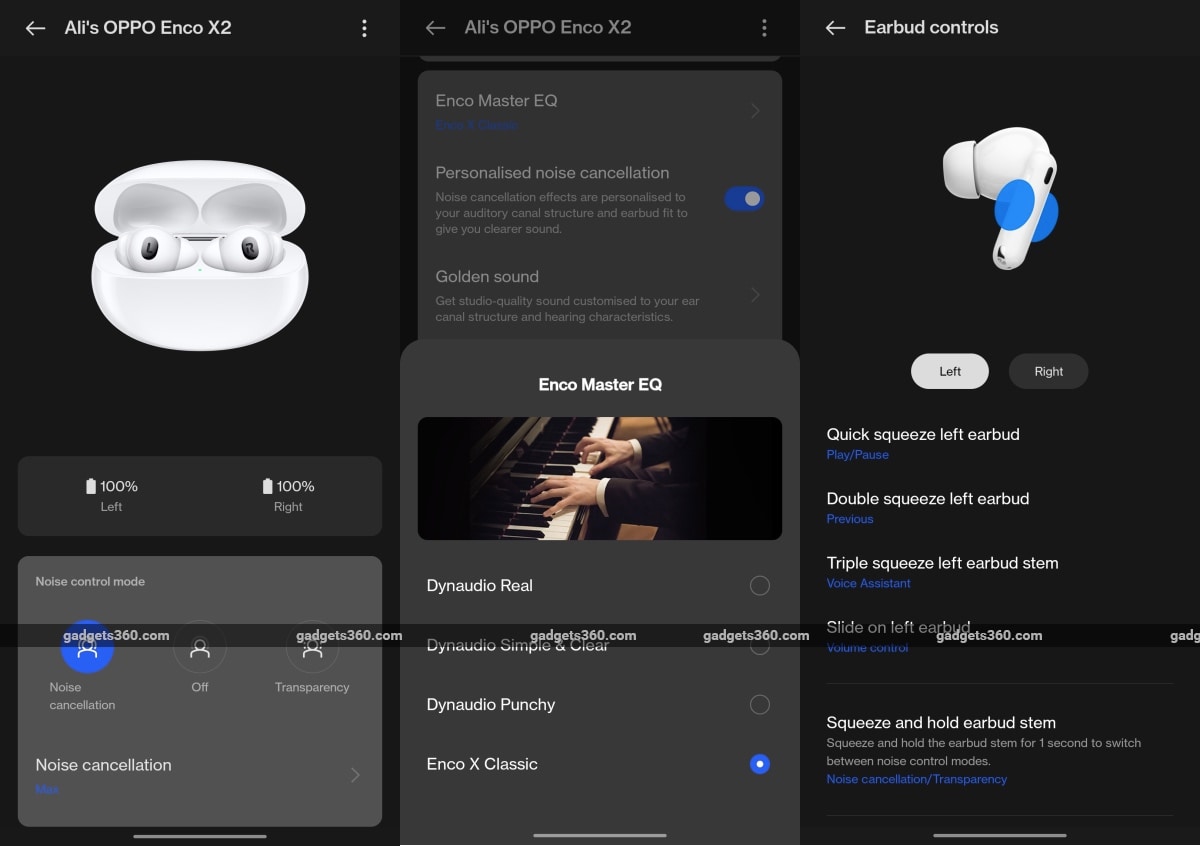Switch to the Left earbud tab
The height and width of the screenshot is (846, 1200).
tap(949, 371)
